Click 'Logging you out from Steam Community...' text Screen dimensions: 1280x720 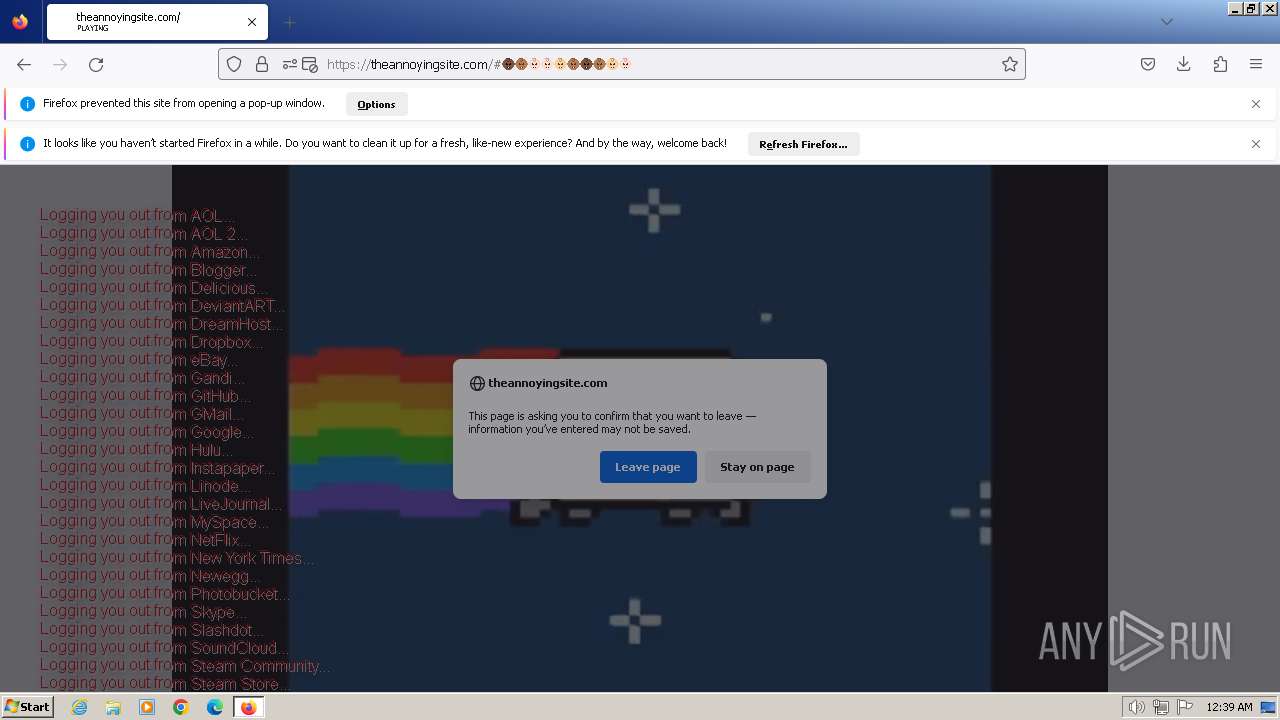(x=185, y=666)
